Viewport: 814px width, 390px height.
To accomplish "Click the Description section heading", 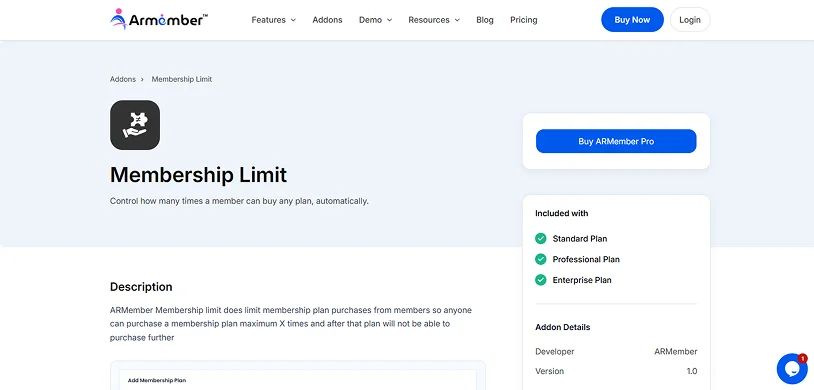I will pos(141,287).
